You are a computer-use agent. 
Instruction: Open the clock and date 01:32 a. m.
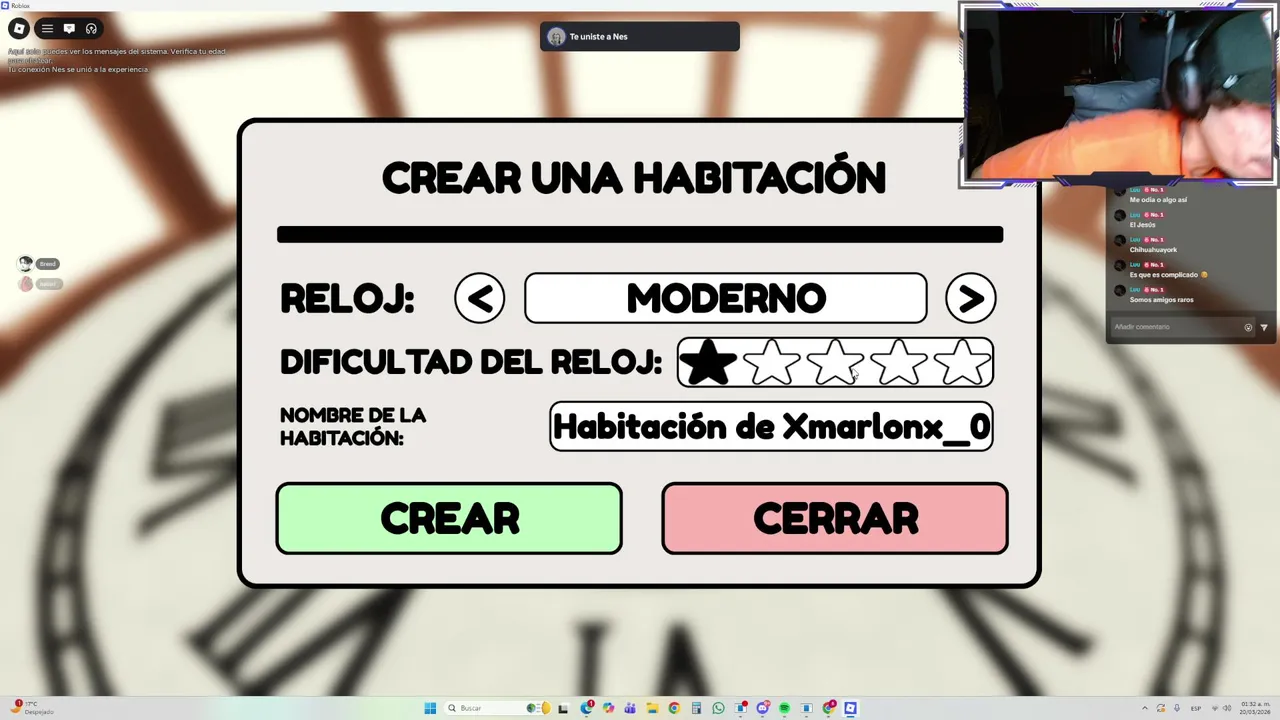coord(1256,708)
